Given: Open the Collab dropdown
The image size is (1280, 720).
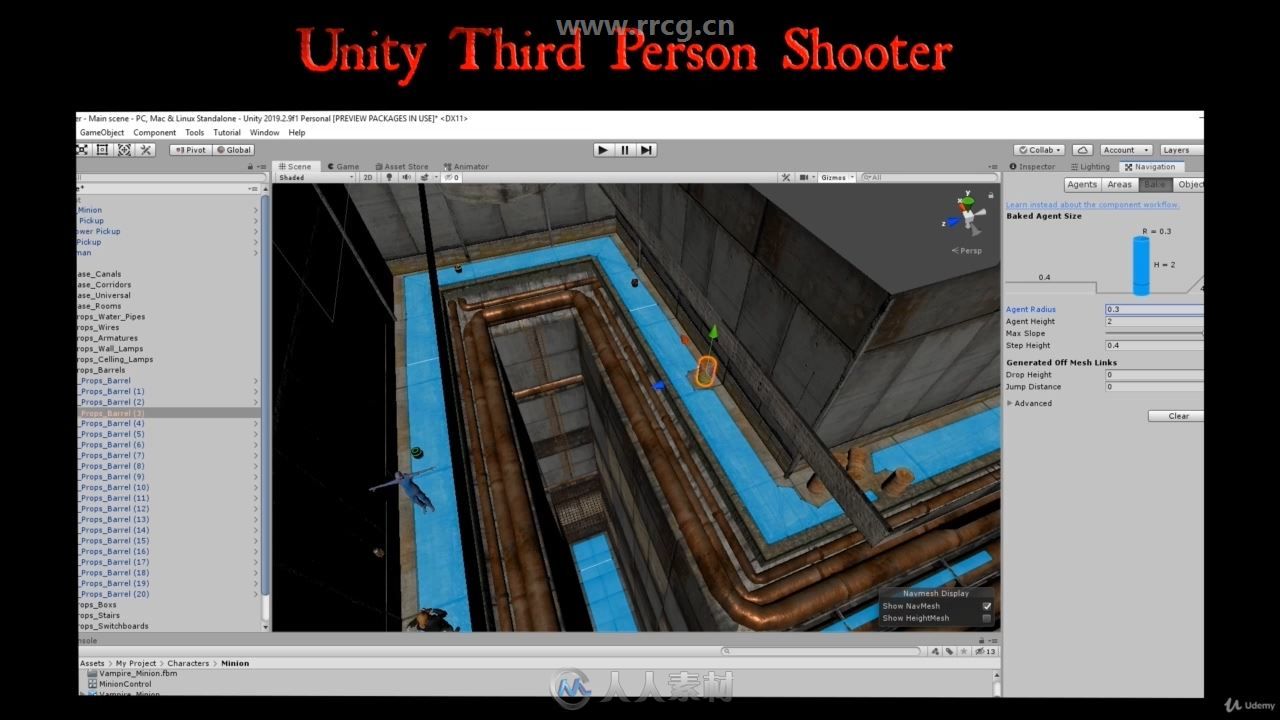Looking at the screenshot, I should pos(1040,150).
